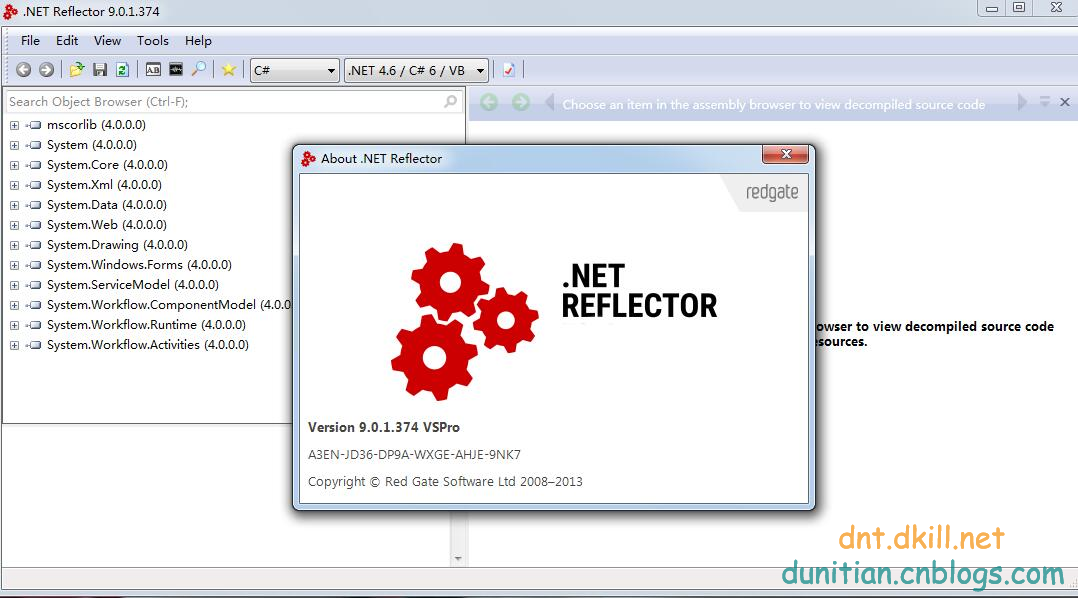
Task: Click the assembly browser scroll down arrow
Action: [x=458, y=559]
